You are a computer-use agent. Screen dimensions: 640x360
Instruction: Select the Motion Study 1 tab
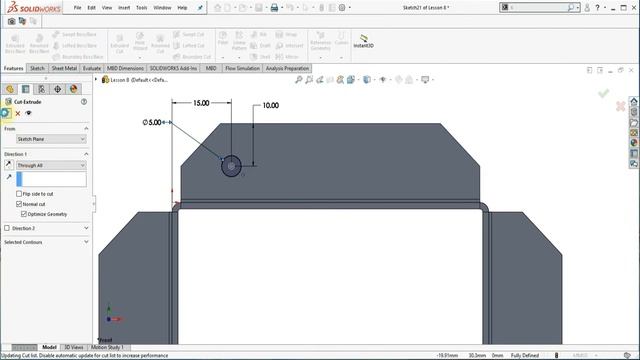[107, 347]
